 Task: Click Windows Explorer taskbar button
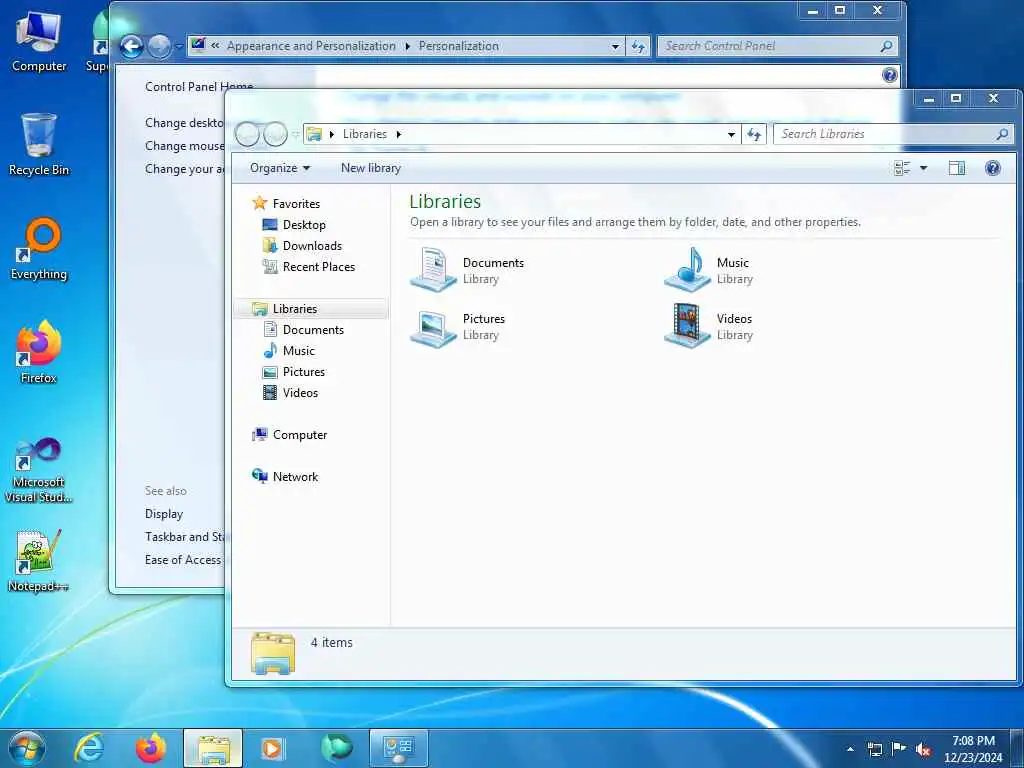tap(213, 748)
